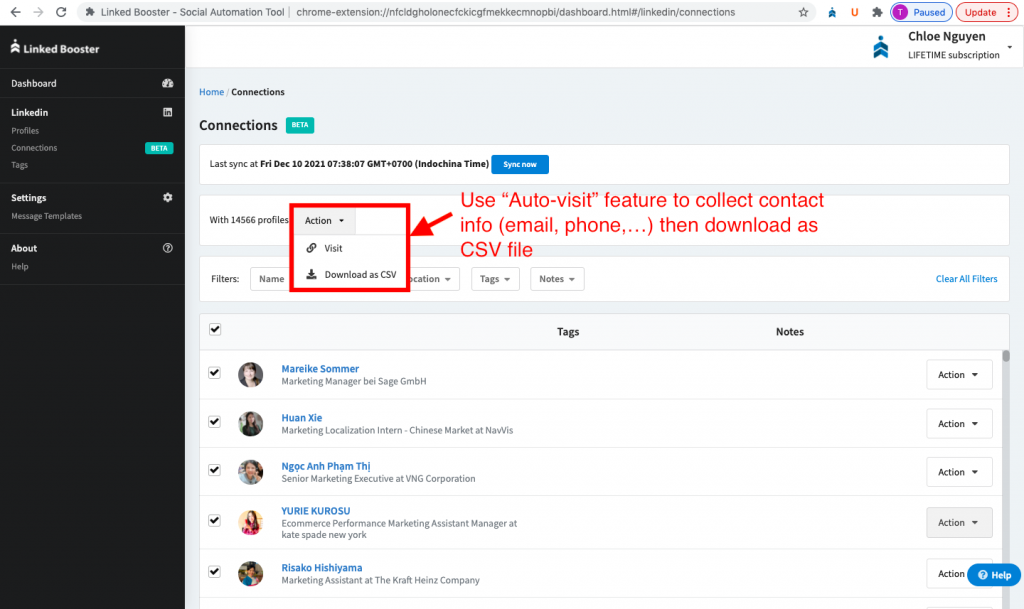Click the browser back arrow
The width and height of the screenshot is (1024, 609).
(16, 12)
